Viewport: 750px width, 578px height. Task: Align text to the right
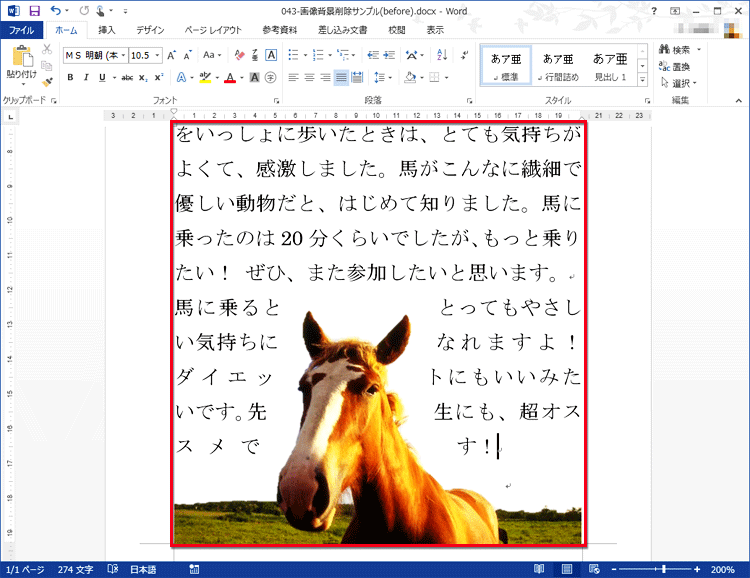click(325, 78)
